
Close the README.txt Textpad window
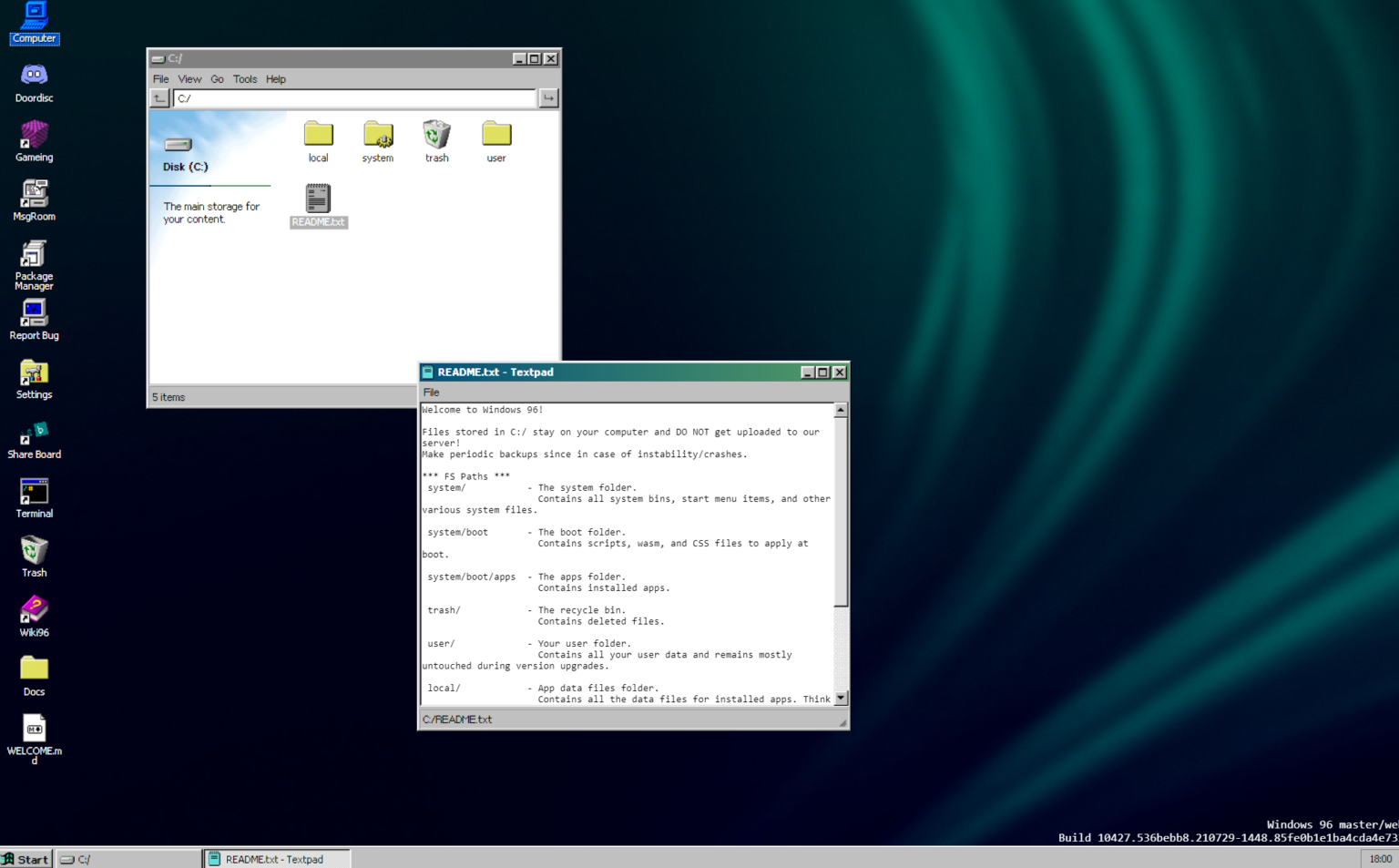coord(840,372)
